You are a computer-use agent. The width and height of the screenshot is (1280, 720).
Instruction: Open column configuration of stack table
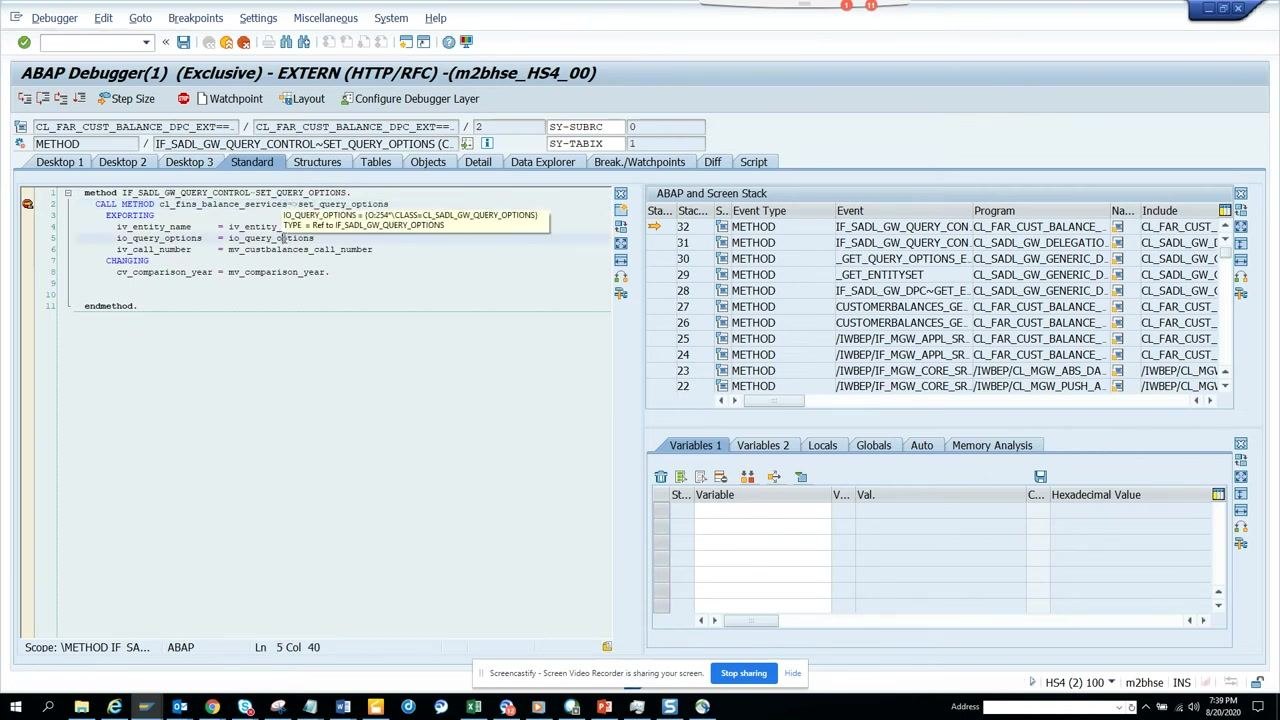[1225, 211]
